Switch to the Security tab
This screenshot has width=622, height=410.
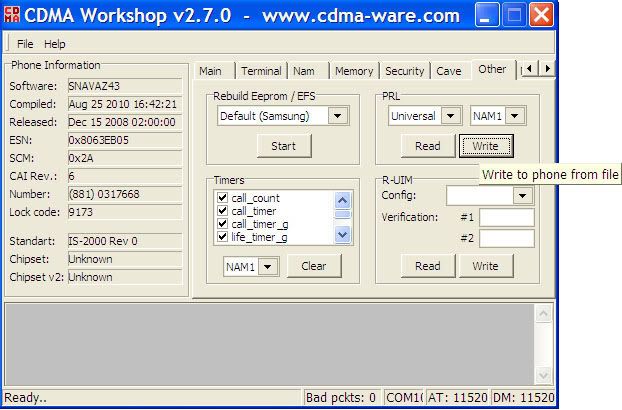405,71
